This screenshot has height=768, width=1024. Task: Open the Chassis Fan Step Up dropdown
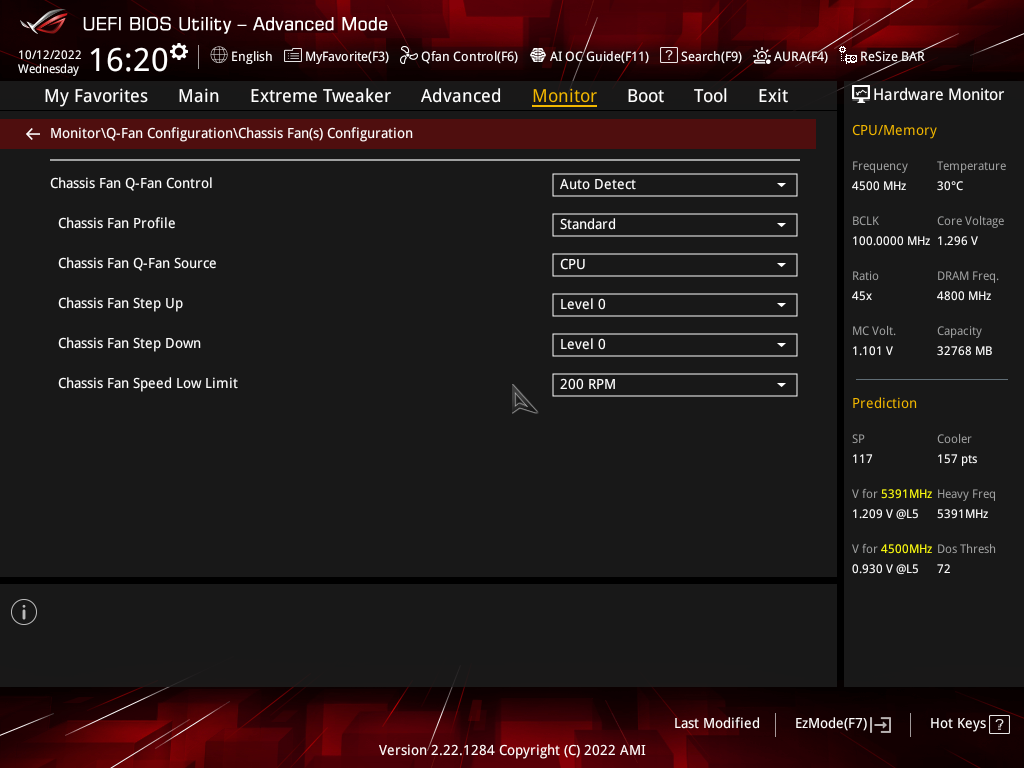[675, 305]
